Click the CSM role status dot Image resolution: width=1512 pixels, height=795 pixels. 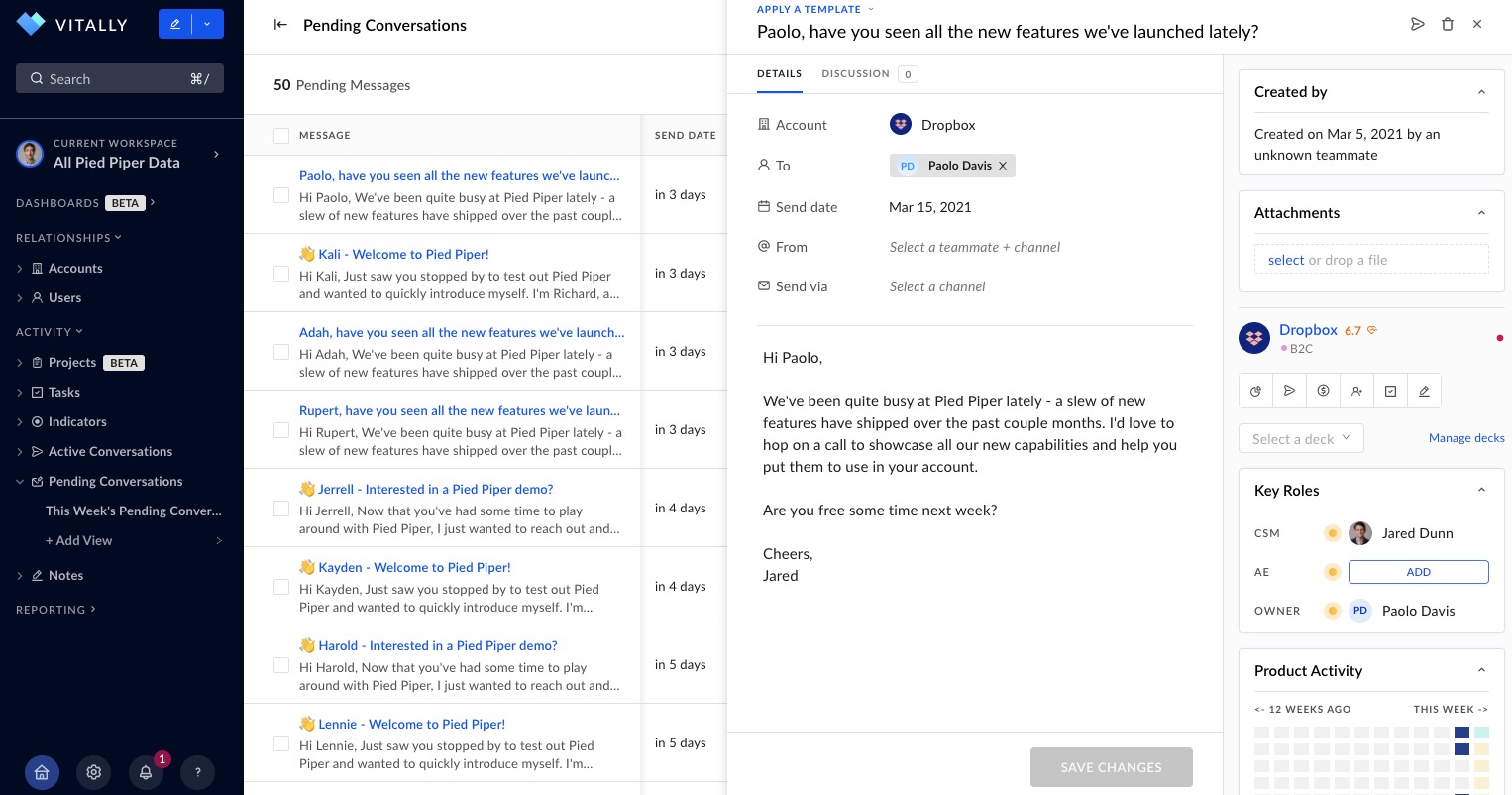[x=1333, y=533]
